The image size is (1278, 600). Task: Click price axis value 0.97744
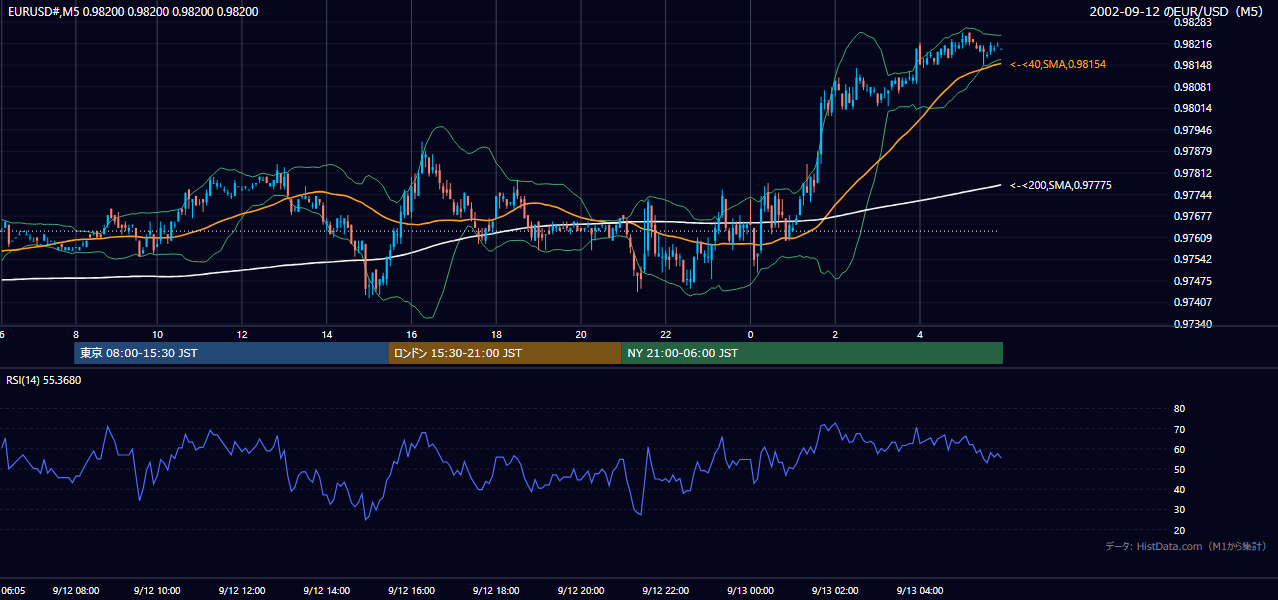point(1192,194)
